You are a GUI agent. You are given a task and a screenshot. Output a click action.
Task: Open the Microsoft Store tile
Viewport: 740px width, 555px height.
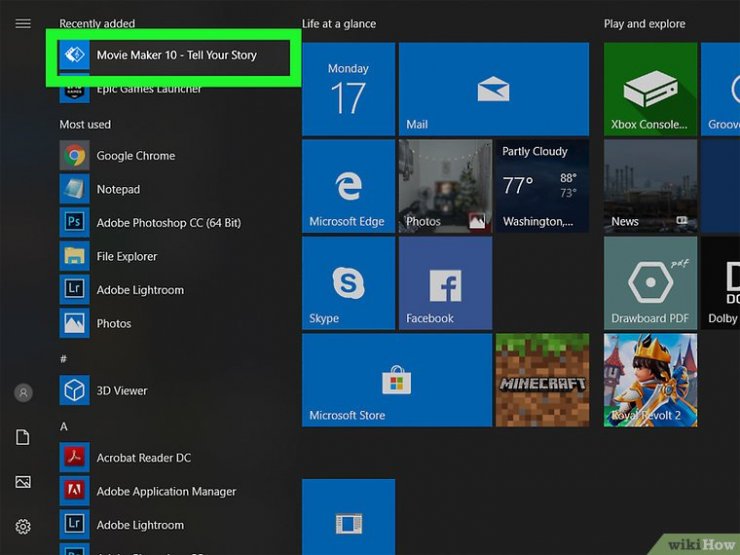(x=397, y=380)
